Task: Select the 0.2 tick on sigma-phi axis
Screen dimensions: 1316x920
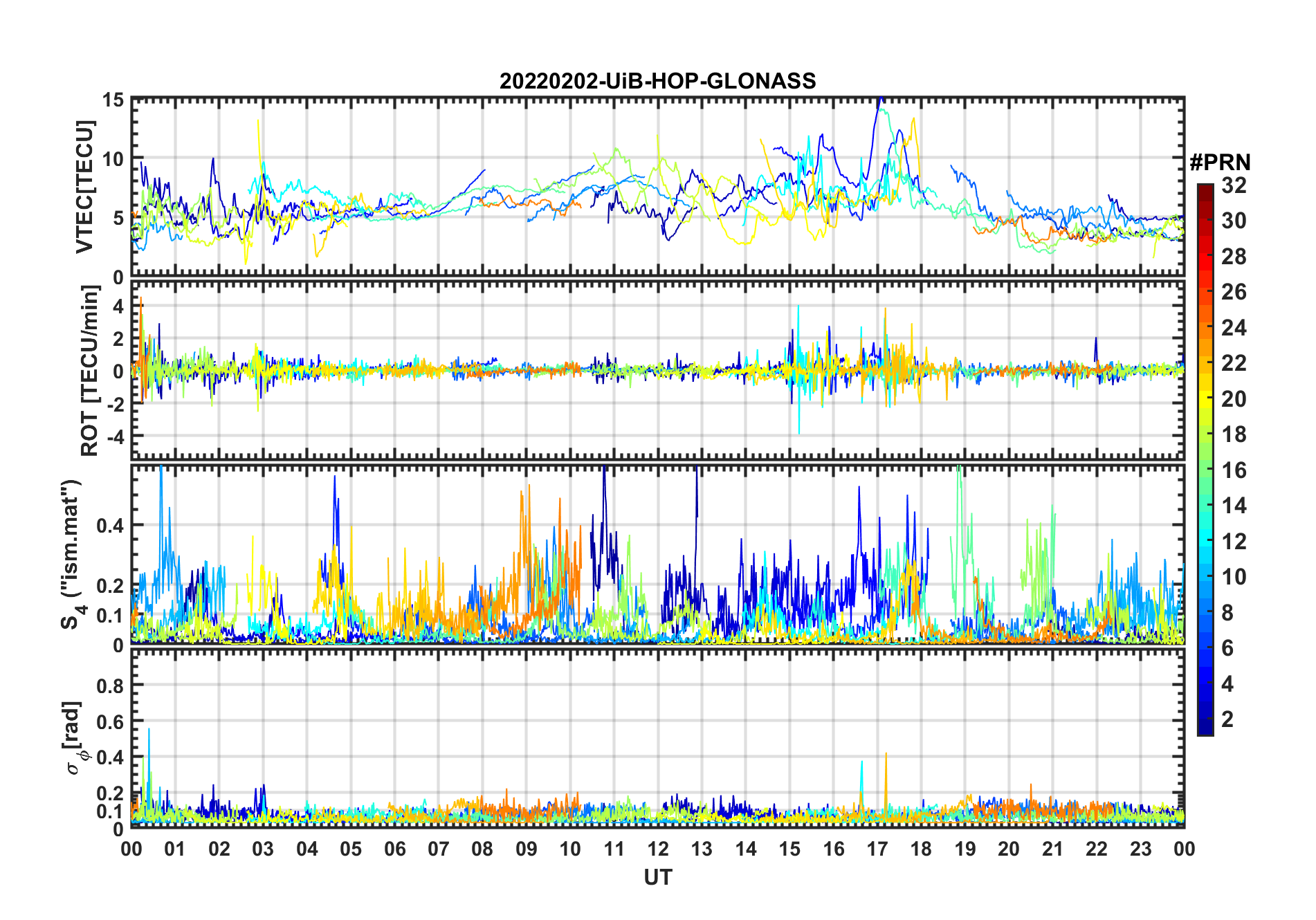Action: [x=110, y=793]
